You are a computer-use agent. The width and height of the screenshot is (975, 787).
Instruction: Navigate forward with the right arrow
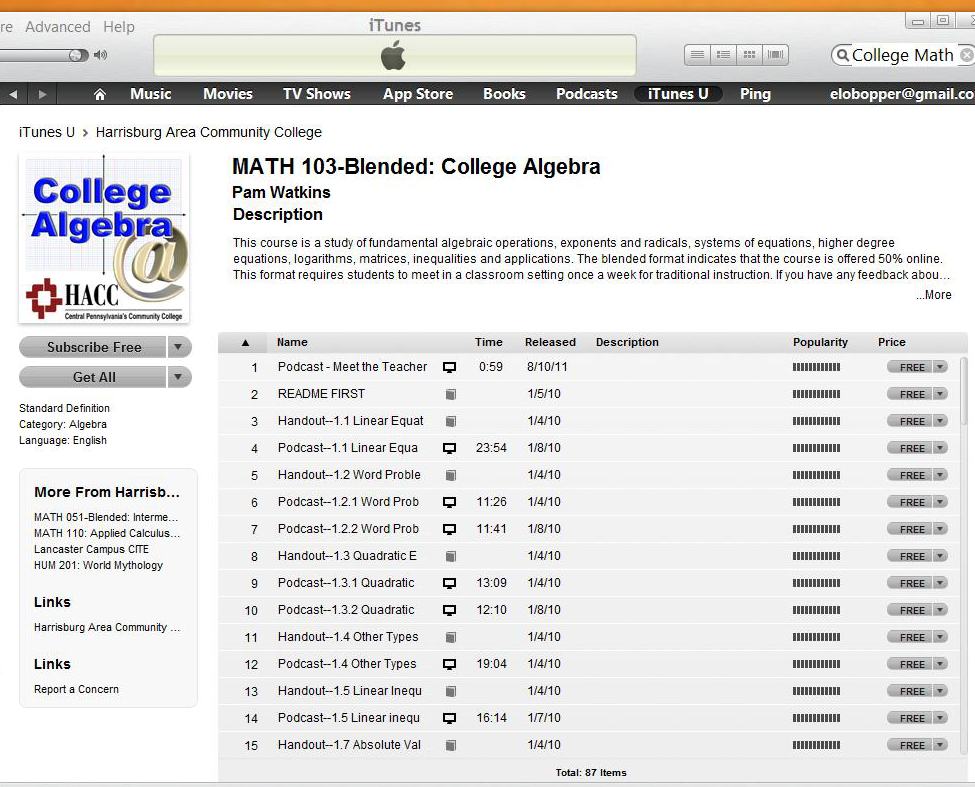[x=42, y=94]
